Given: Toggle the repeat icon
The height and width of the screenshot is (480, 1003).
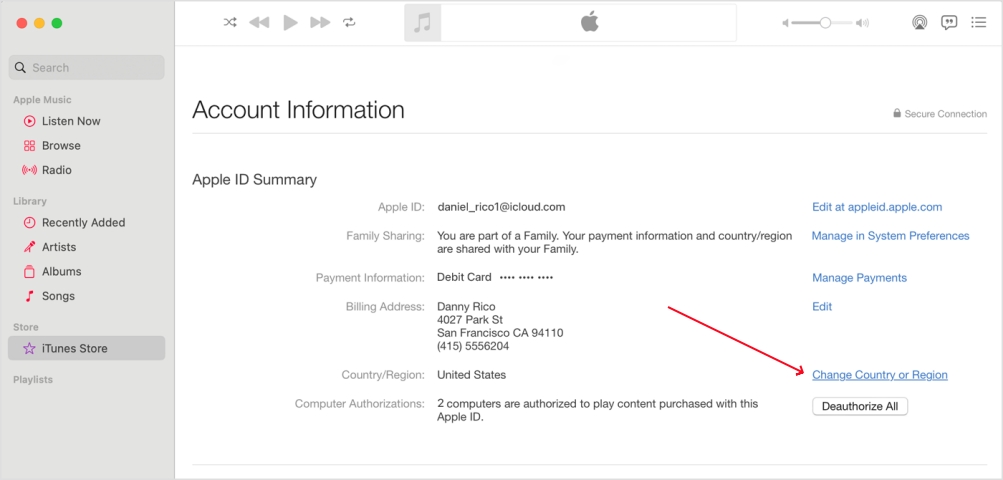Looking at the screenshot, I should click(x=349, y=22).
